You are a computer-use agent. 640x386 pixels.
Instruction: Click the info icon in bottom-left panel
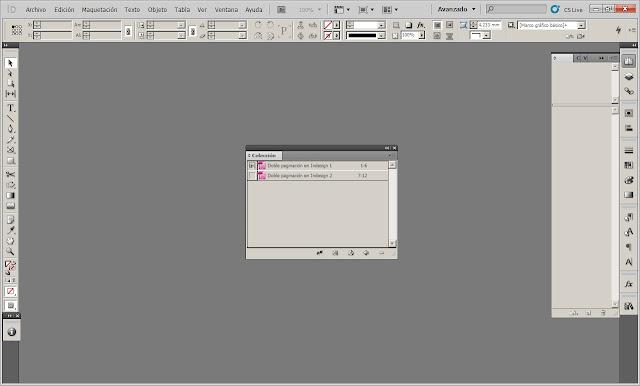(x=11, y=332)
